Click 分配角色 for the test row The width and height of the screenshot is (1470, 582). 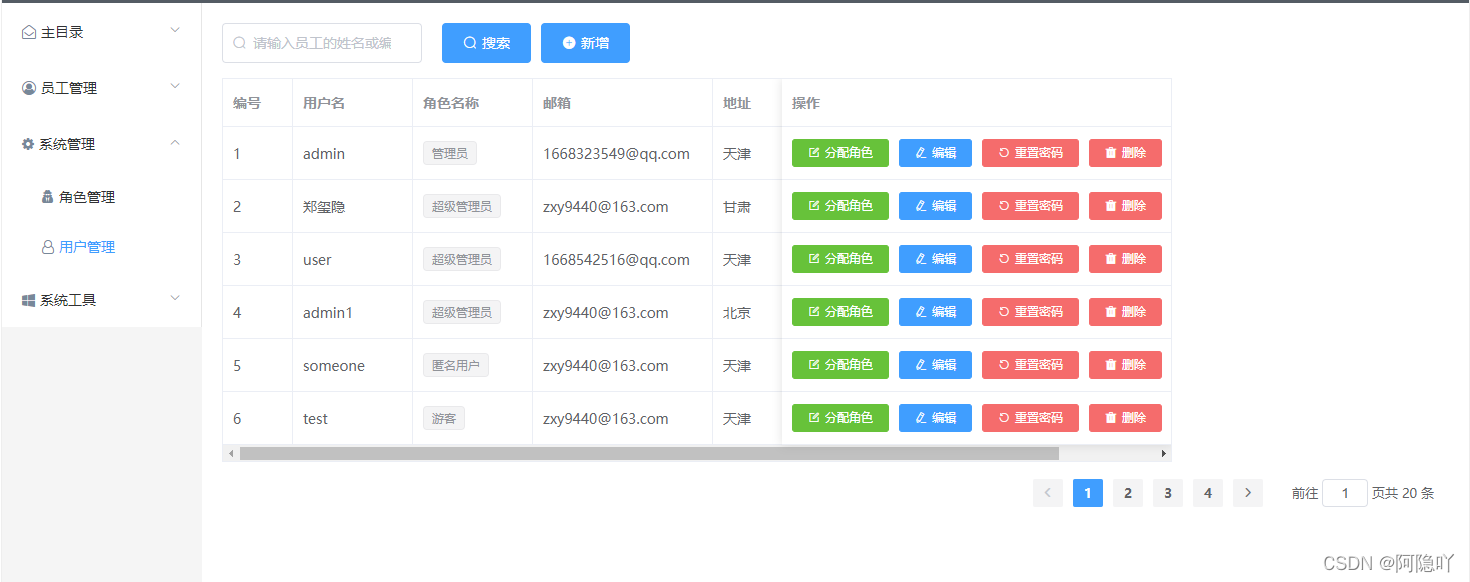(x=840, y=418)
